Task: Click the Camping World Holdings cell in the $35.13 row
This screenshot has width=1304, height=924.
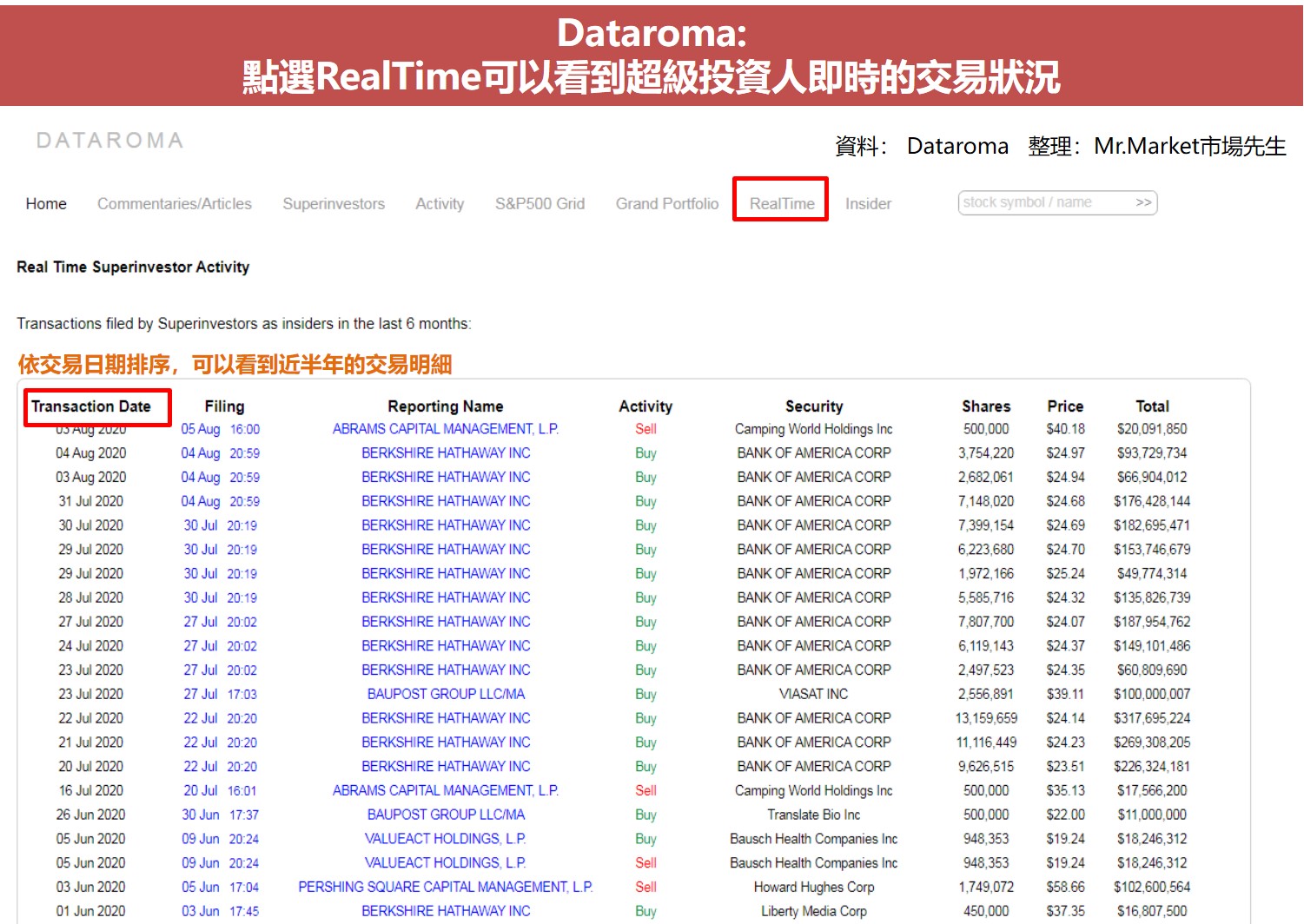Action: (814, 790)
